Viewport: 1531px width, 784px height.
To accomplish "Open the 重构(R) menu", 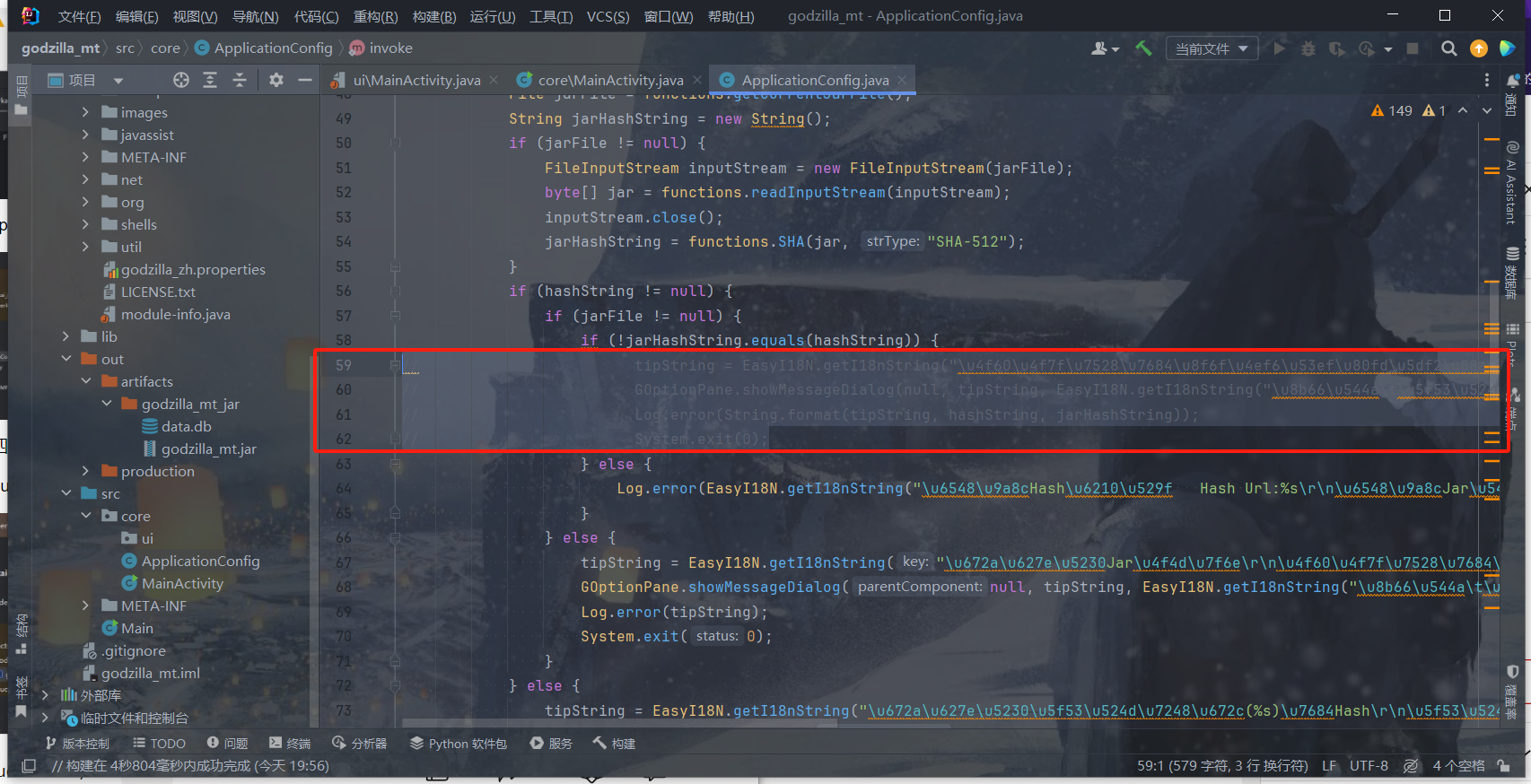I will pyautogui.click(x=375, y=16).
